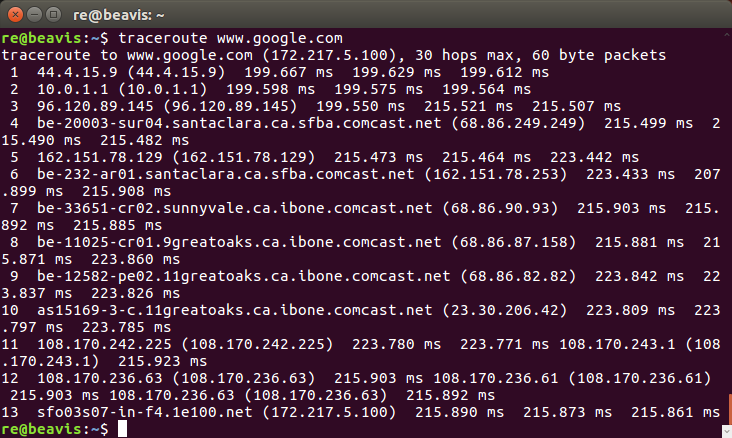Click the traceroute www.google.com command text
Image resolution: width=732 pixels, height=438 pixels.
click(231, 38)
